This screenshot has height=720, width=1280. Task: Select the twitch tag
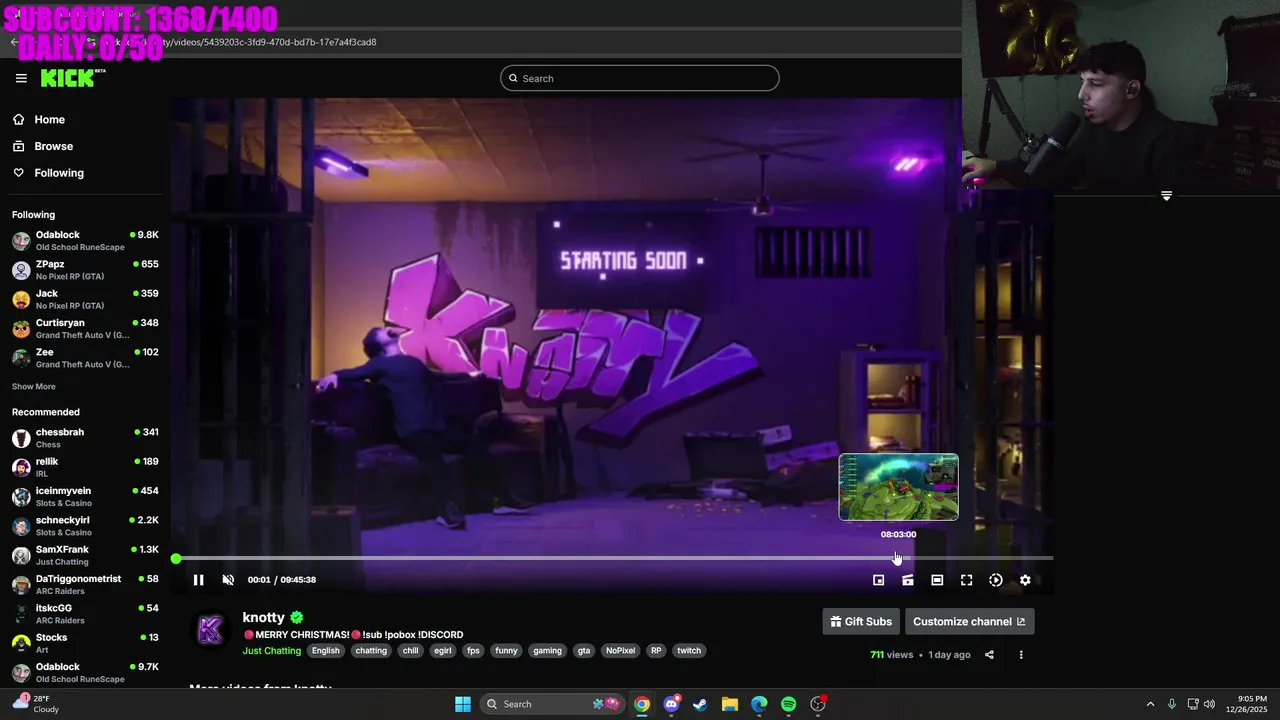click(x=689, y=651)
